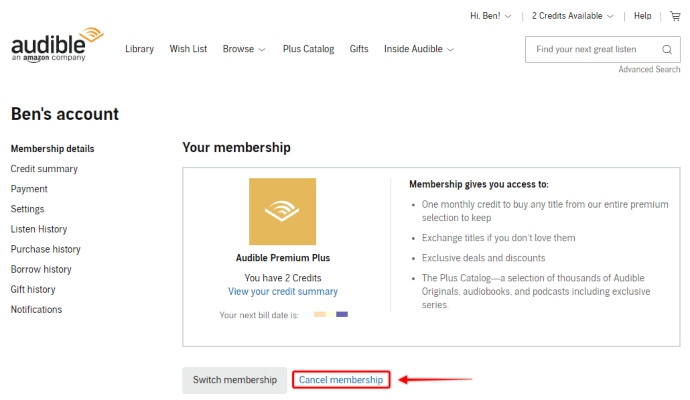Go to Audible logo home

tap(57, 45)
